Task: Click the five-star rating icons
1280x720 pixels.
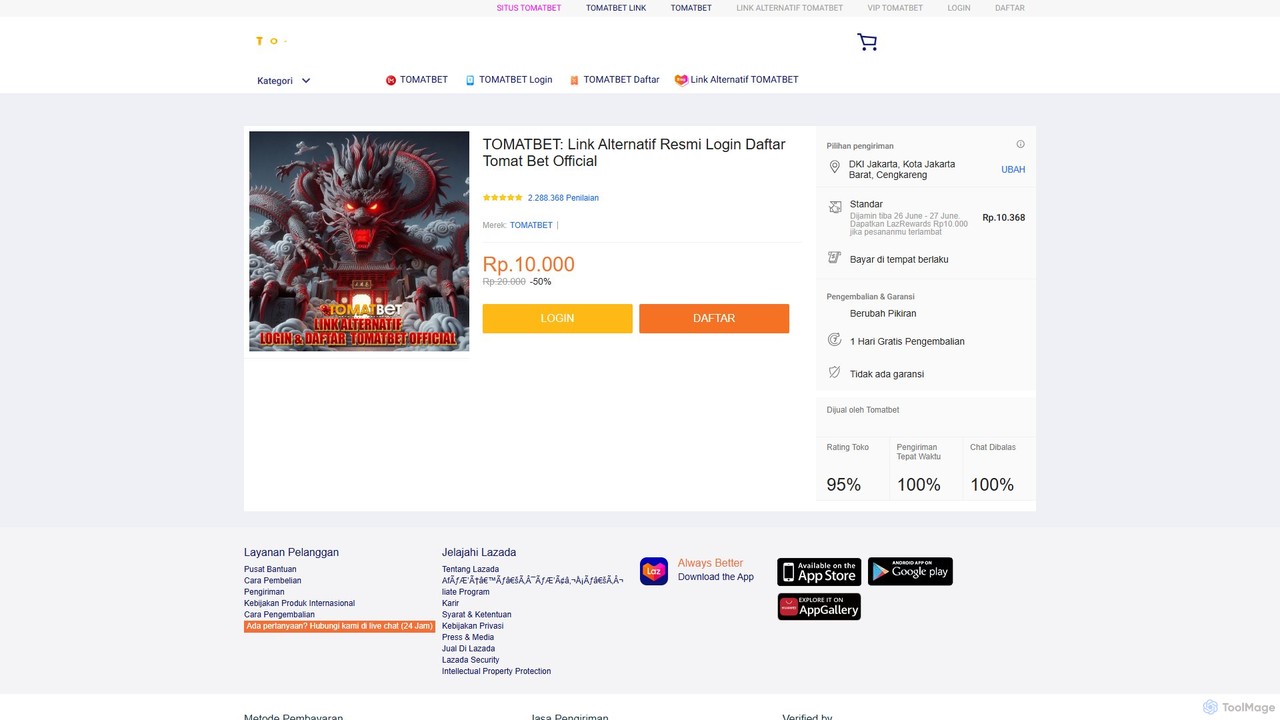Action: click(x=503, y=198)
